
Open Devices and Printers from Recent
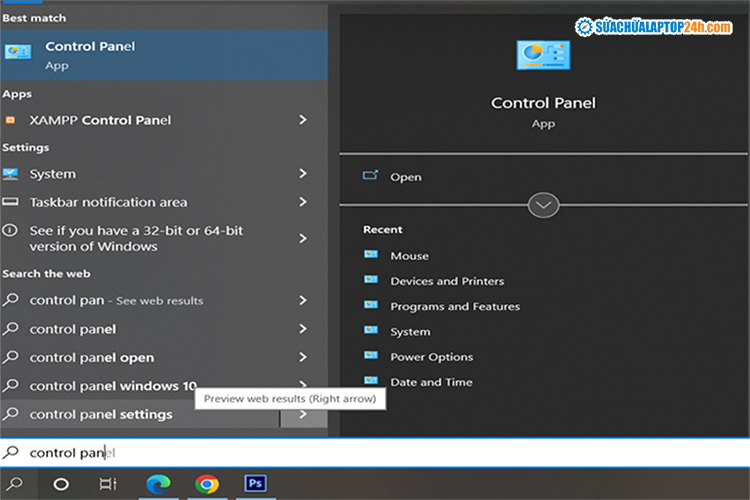447,281
